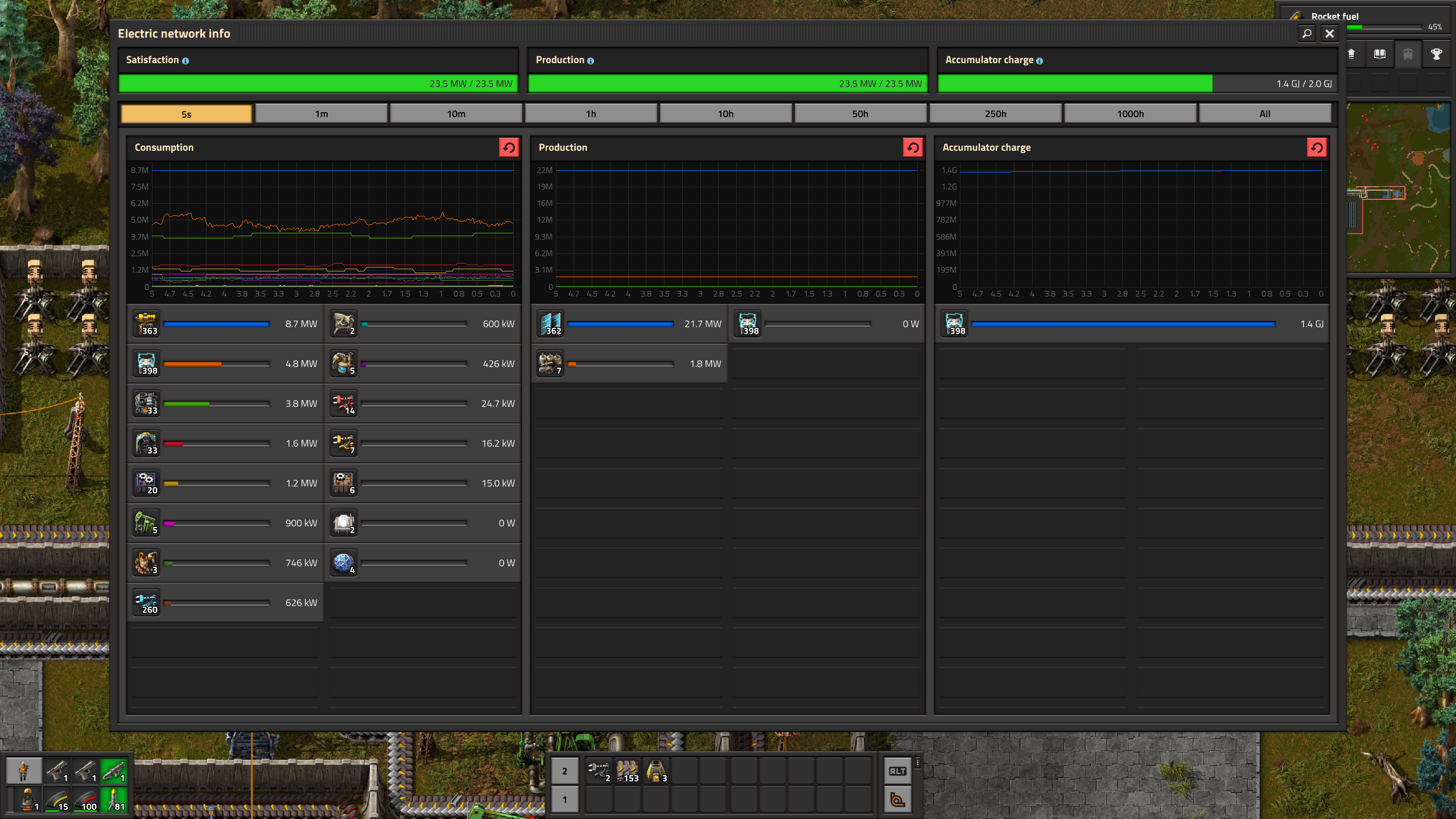Reset the Production graph selection
The image size is (1456, 819).
click(x=913, y=147)
